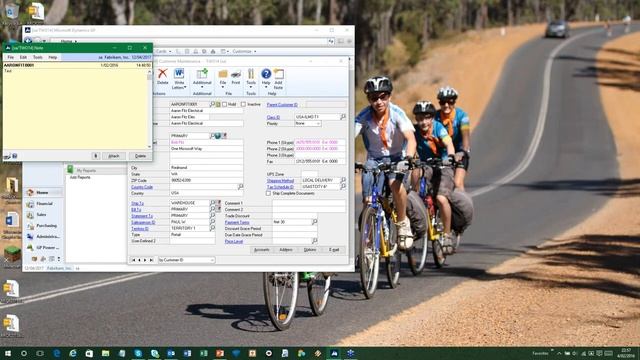Go to the next customer record arrow
This screenshot has height=360, width=640.
[x=145, y=260]
